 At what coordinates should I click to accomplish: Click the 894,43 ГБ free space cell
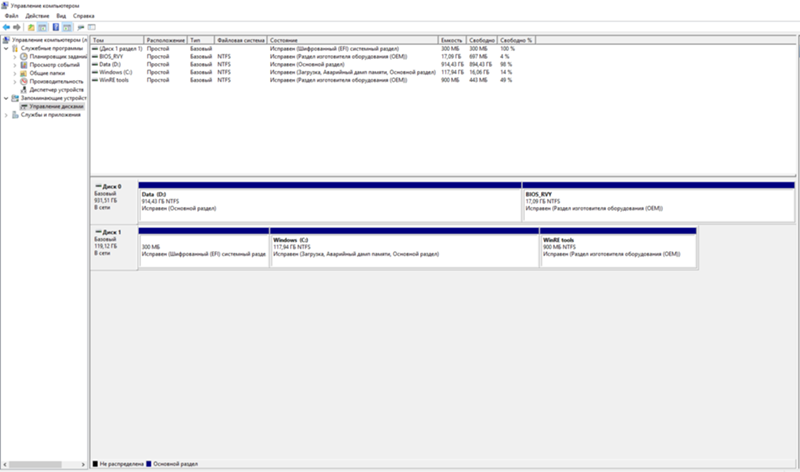coord(481,64)
